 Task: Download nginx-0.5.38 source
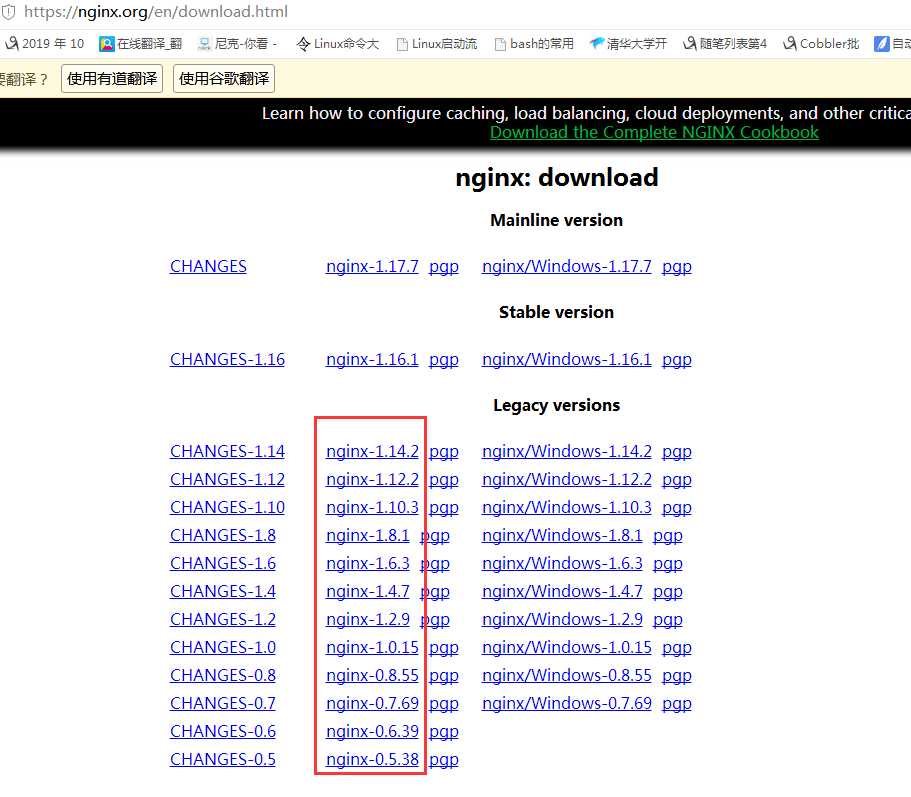pyautogui.click(x=372, y=759)
